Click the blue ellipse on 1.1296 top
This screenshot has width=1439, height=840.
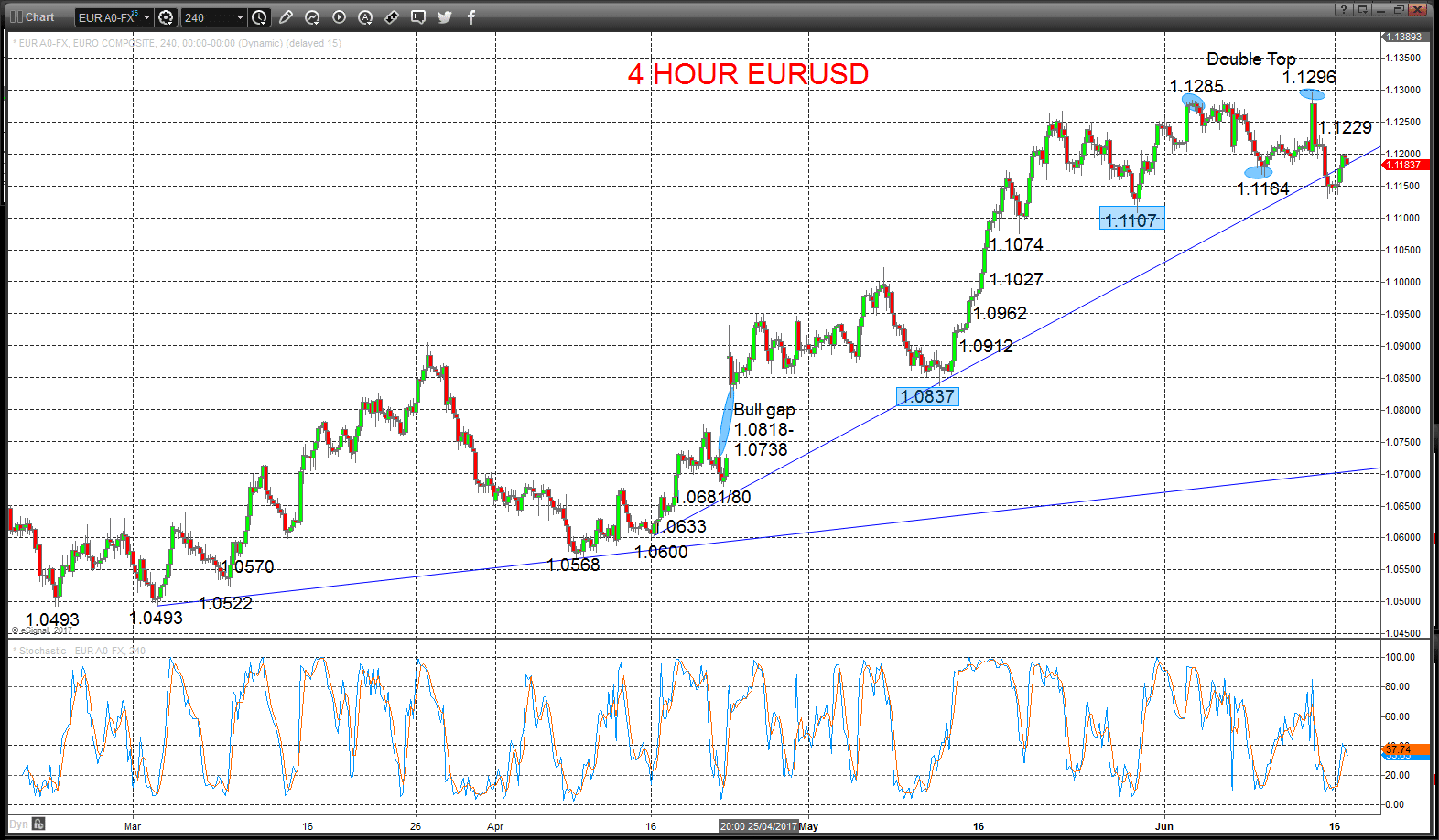point(1312,94)
